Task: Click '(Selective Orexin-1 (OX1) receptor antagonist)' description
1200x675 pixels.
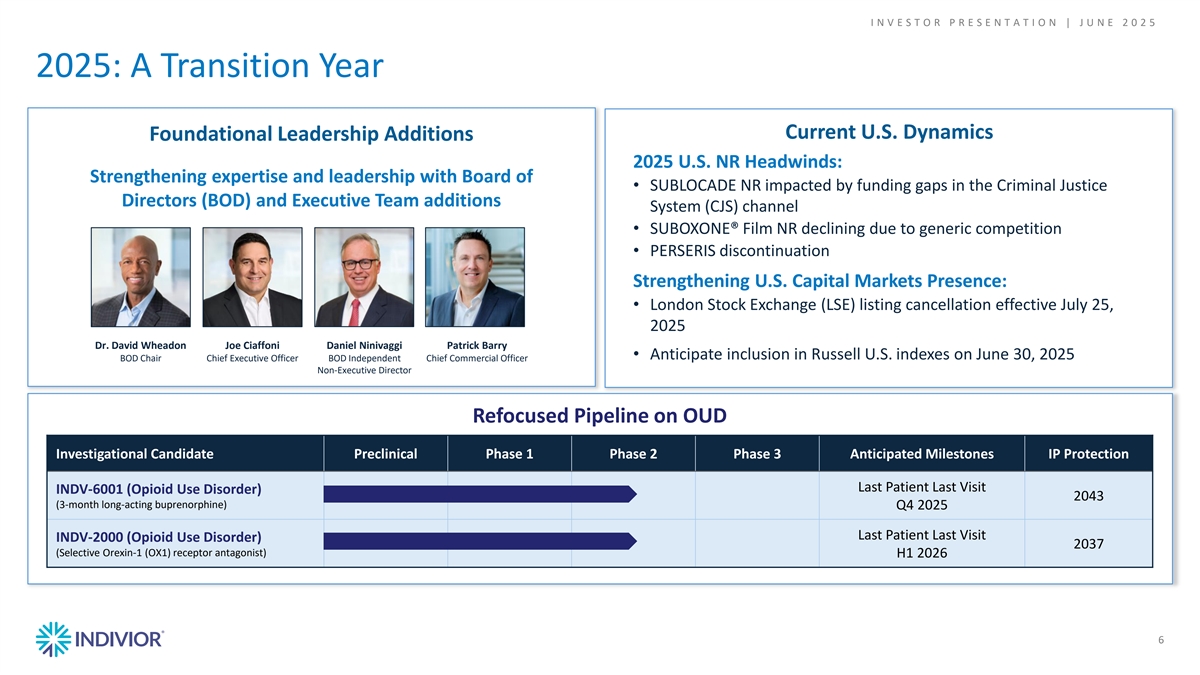Action: (x=161, y=552)
